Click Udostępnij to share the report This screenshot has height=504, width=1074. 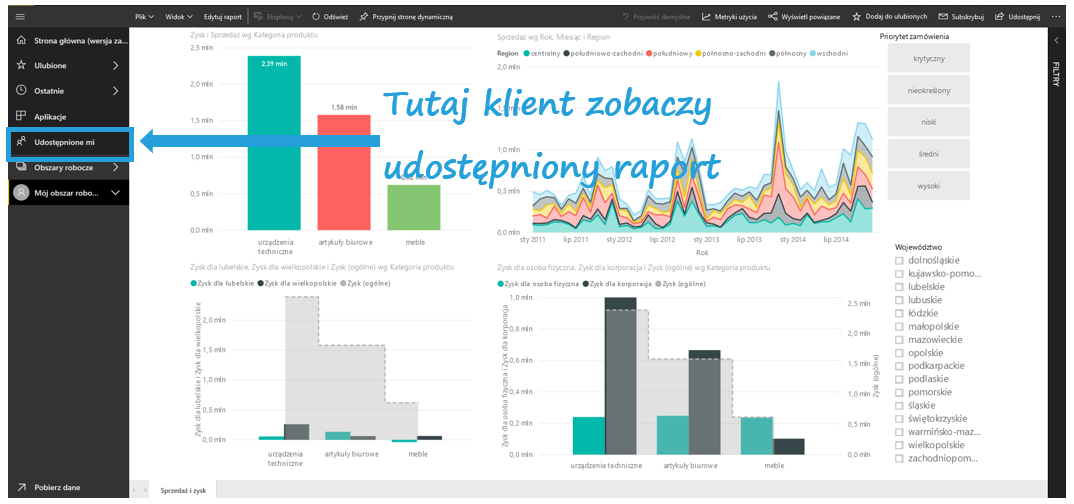click(1018, 17)
